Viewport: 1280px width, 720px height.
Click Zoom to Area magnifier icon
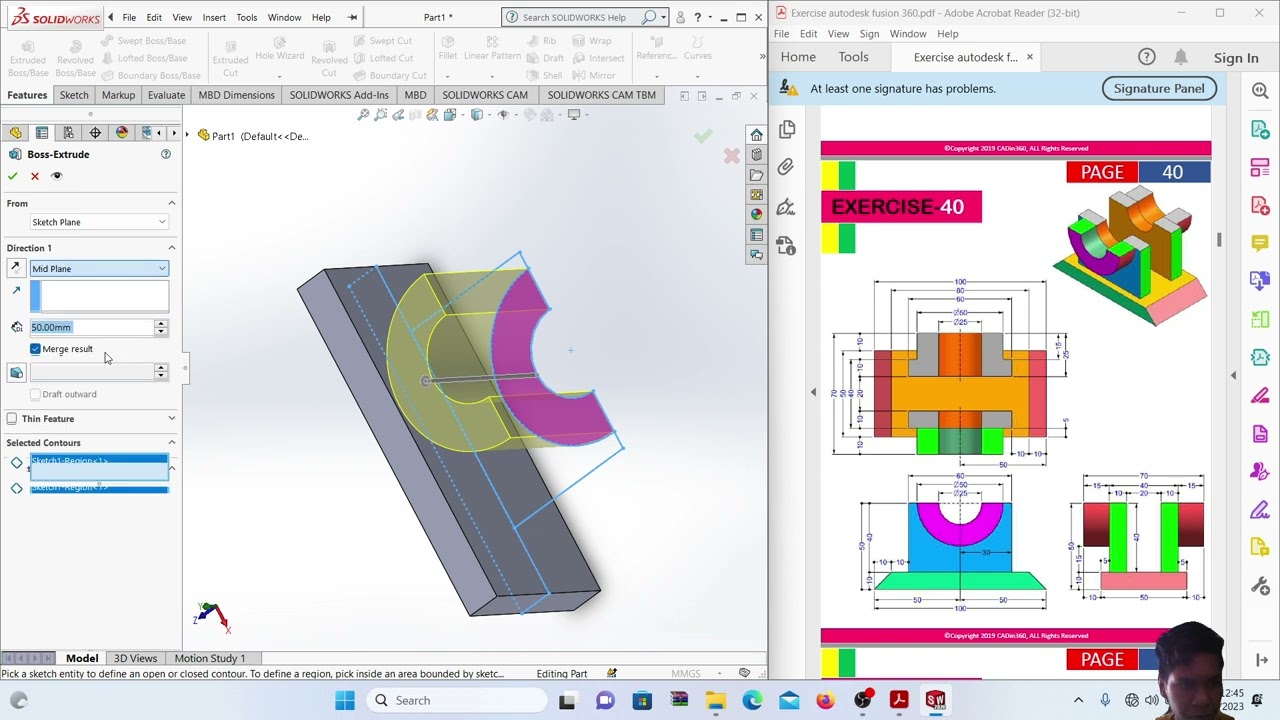(381, 115)
